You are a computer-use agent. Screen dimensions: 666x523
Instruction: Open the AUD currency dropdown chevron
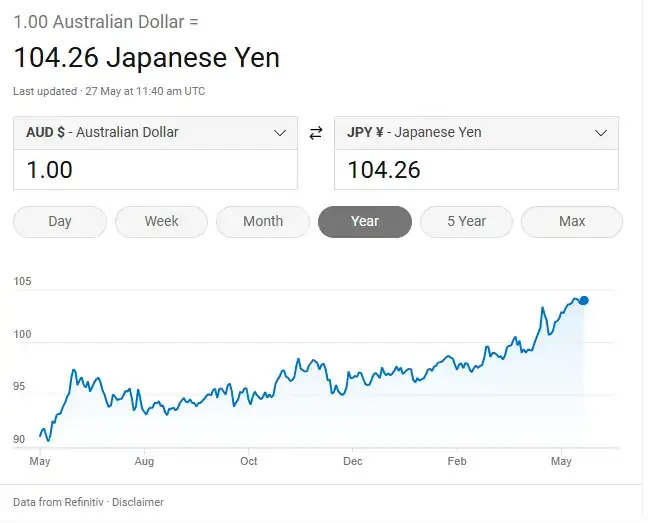click(x=279, y=133)
